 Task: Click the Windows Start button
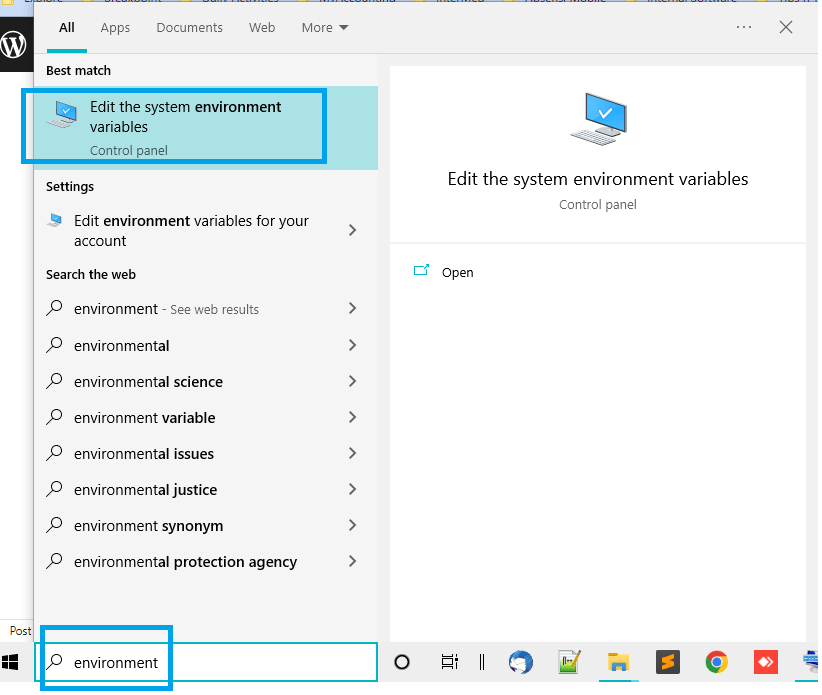(x=12, y=662)
